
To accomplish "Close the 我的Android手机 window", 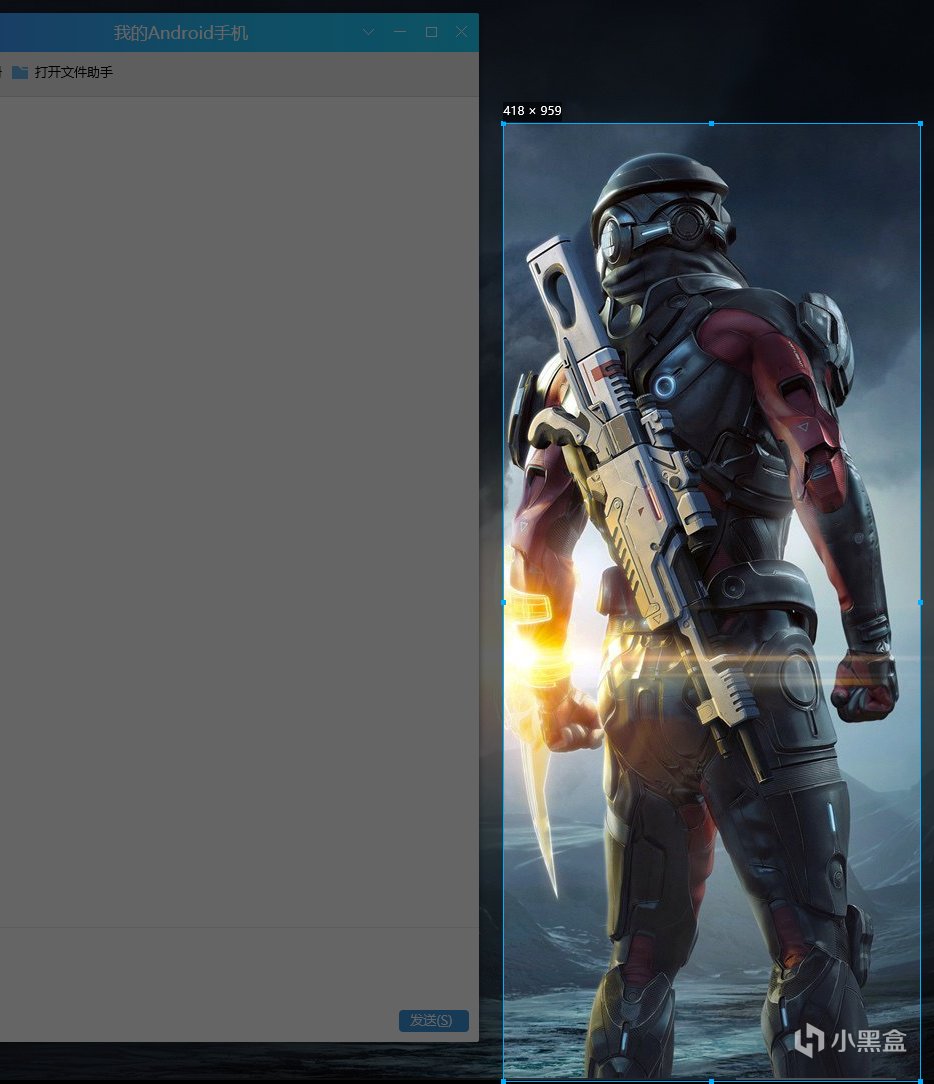I will point(462,32).
